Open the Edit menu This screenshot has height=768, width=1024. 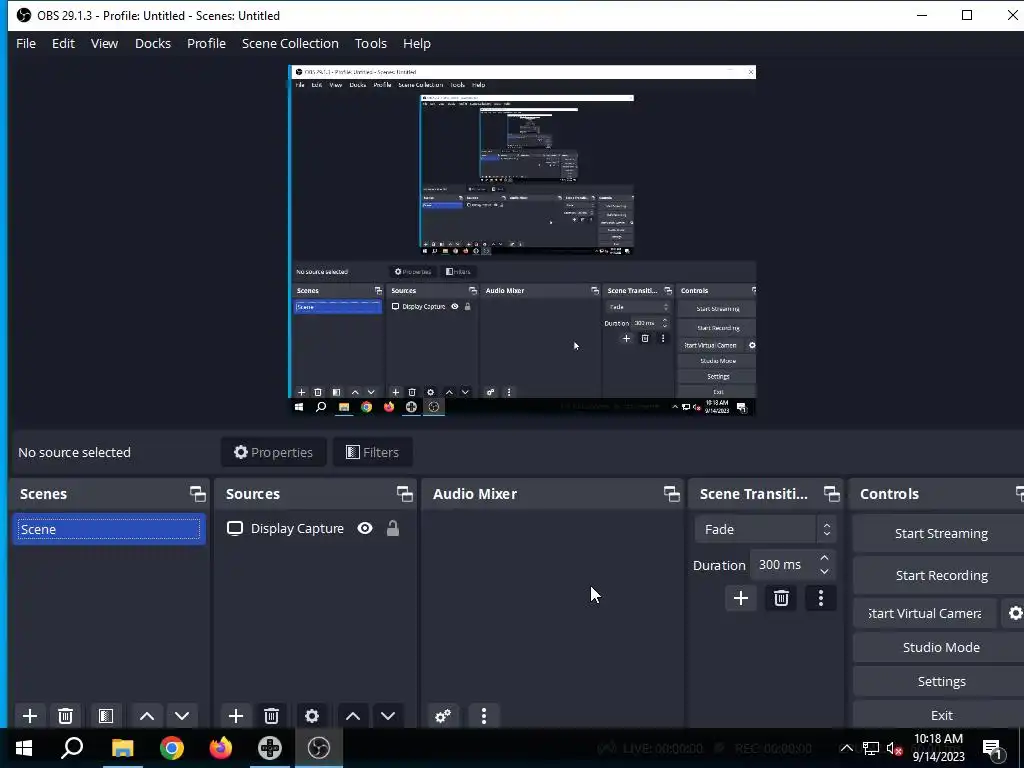point(63,43)
